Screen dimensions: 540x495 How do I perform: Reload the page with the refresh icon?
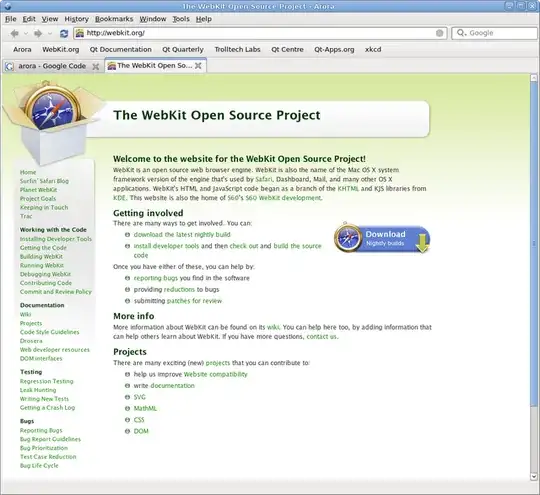[64, 33]
